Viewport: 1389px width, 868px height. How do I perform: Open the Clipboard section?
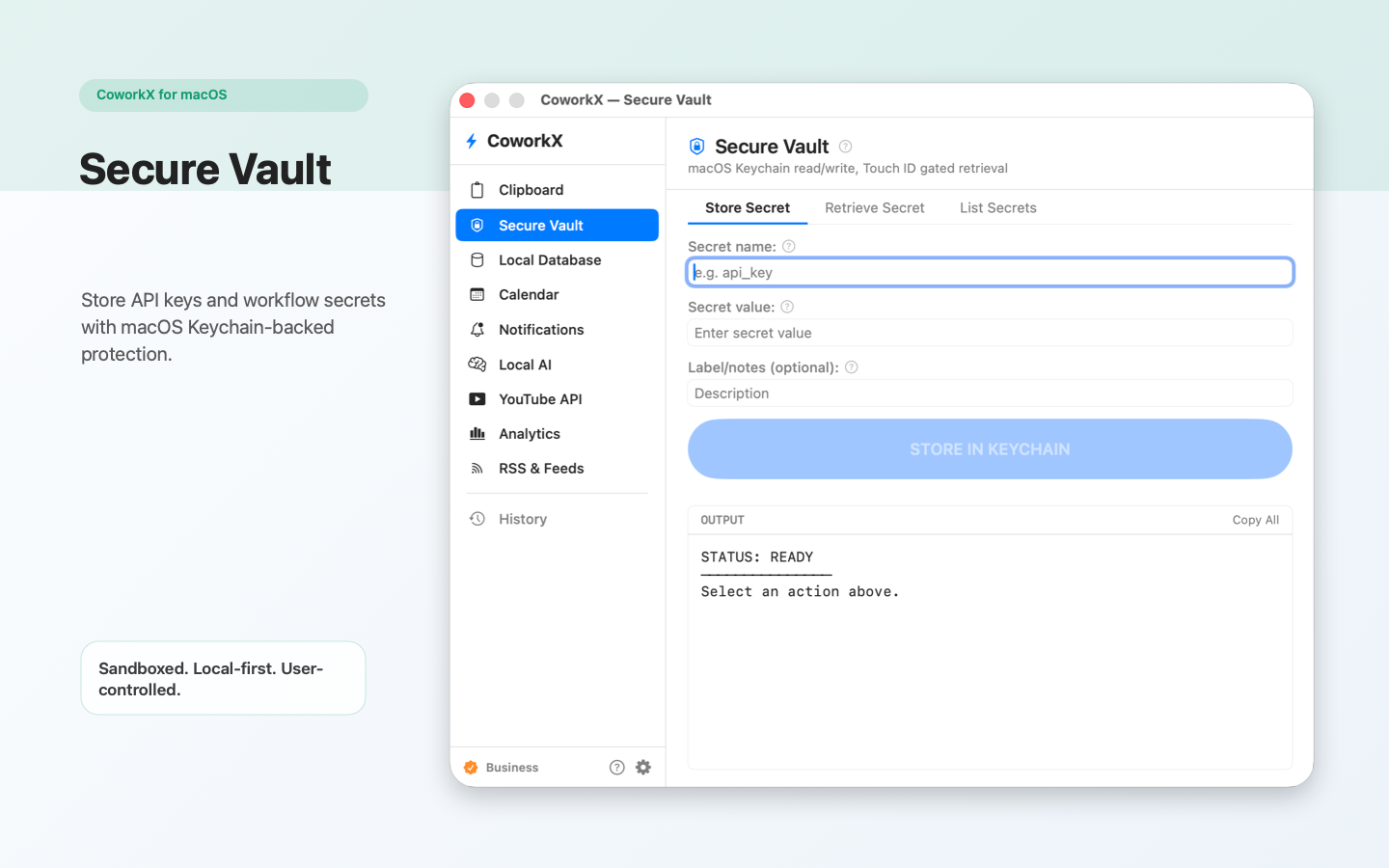coord(557,190)
